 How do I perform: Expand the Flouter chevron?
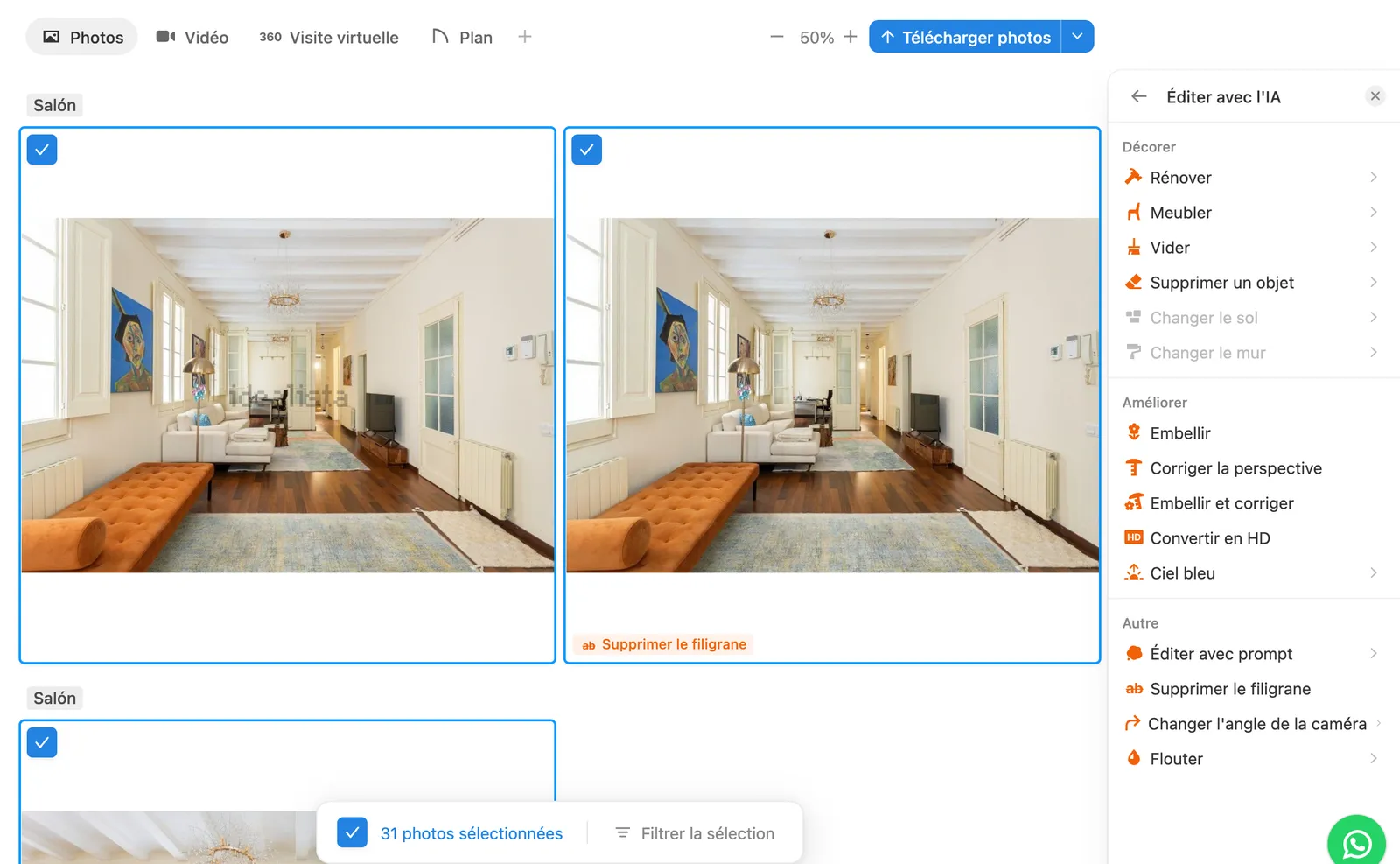coord(1374,758)
